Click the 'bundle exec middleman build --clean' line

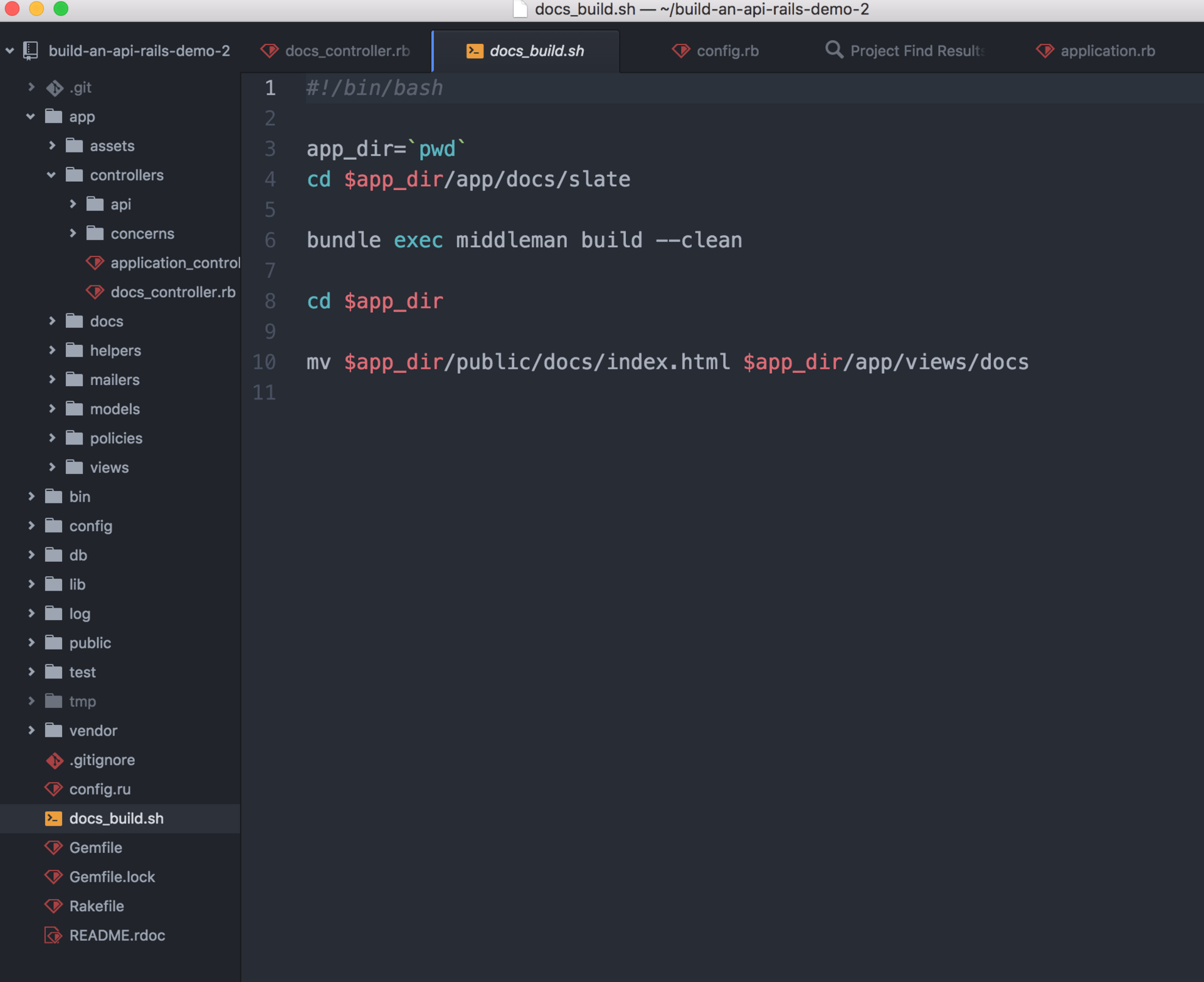click(x=524, y=240)
